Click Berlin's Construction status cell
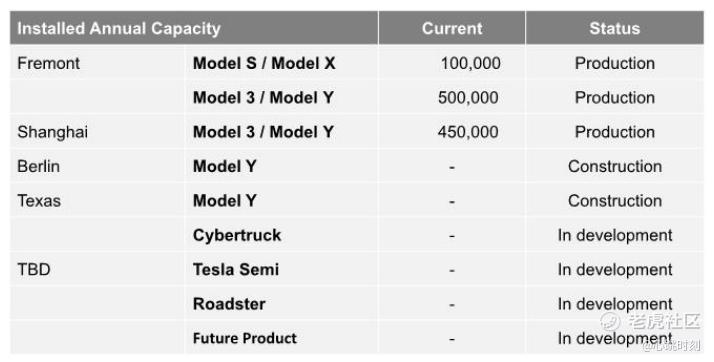Viewport: 714px width, 362px height. (x=615, y=166)
